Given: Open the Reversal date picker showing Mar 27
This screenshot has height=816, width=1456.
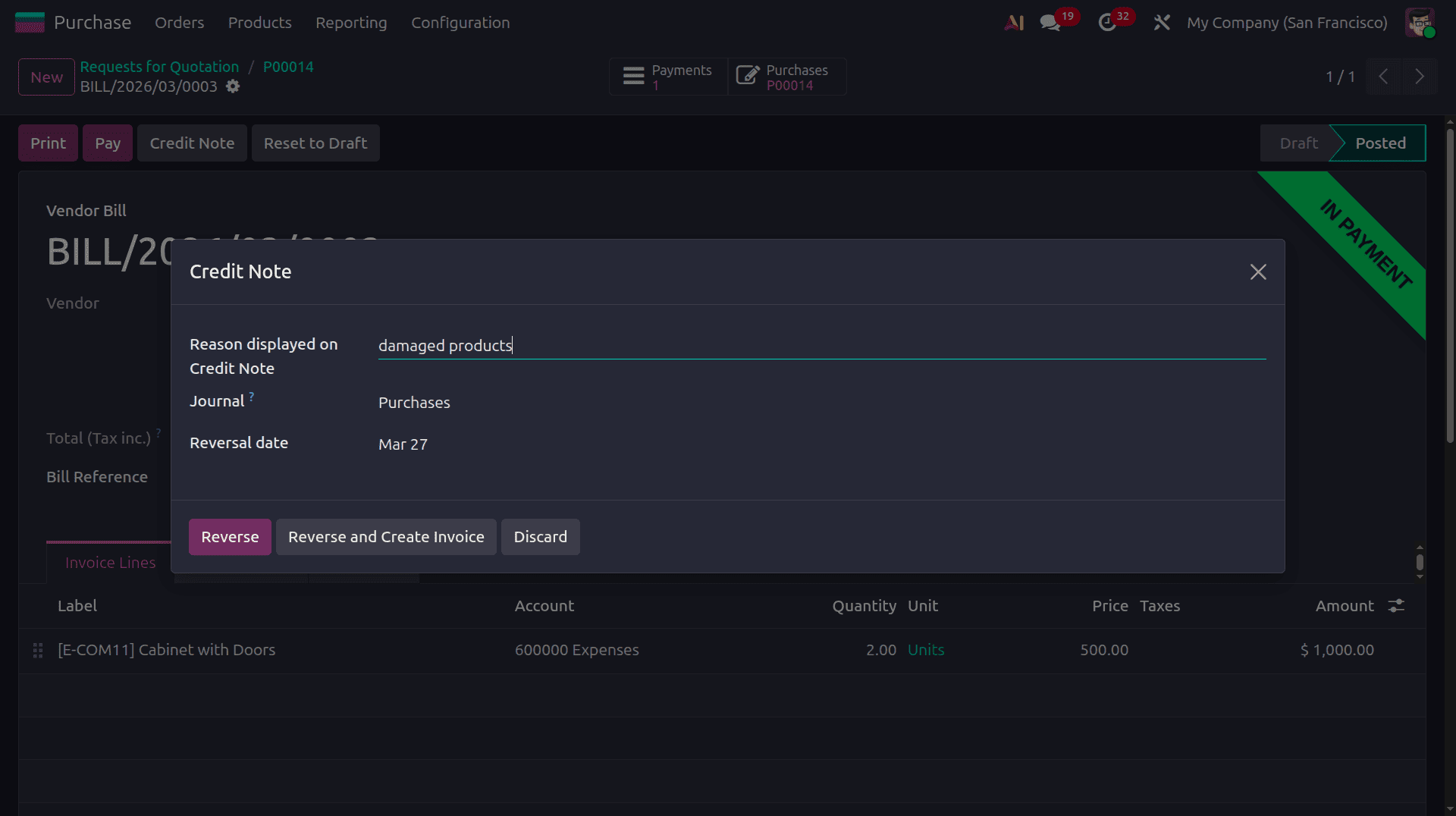Looking at the screenshot, I should [x=403, y=444].
